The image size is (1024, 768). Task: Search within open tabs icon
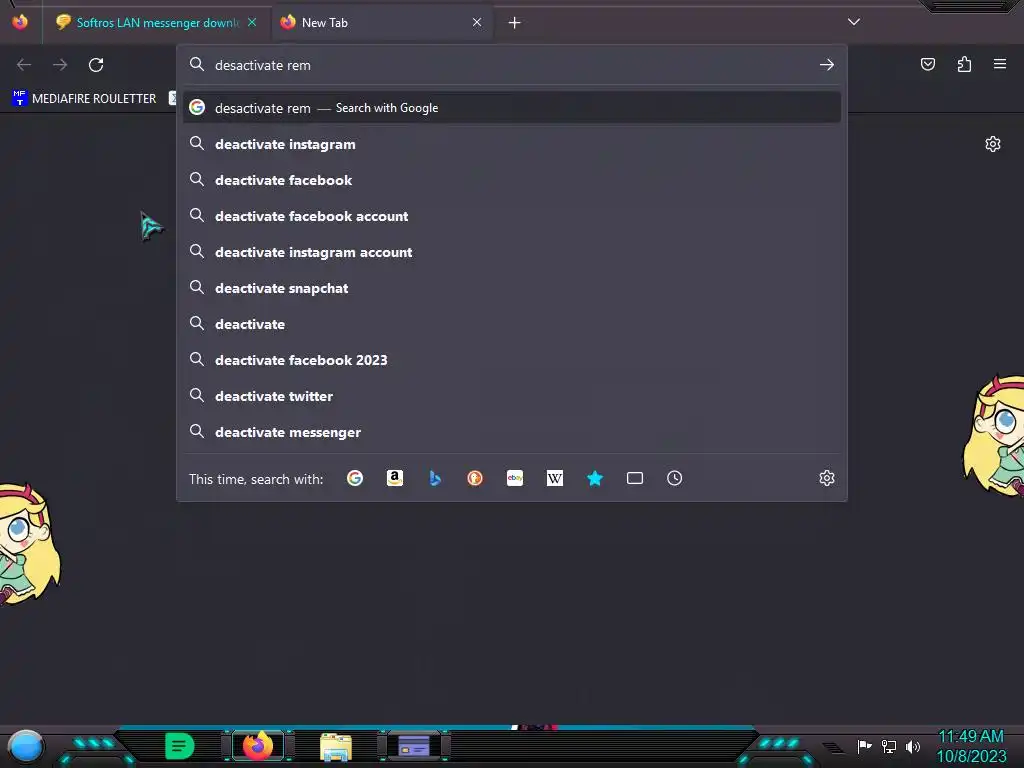(x=635, y=479)
